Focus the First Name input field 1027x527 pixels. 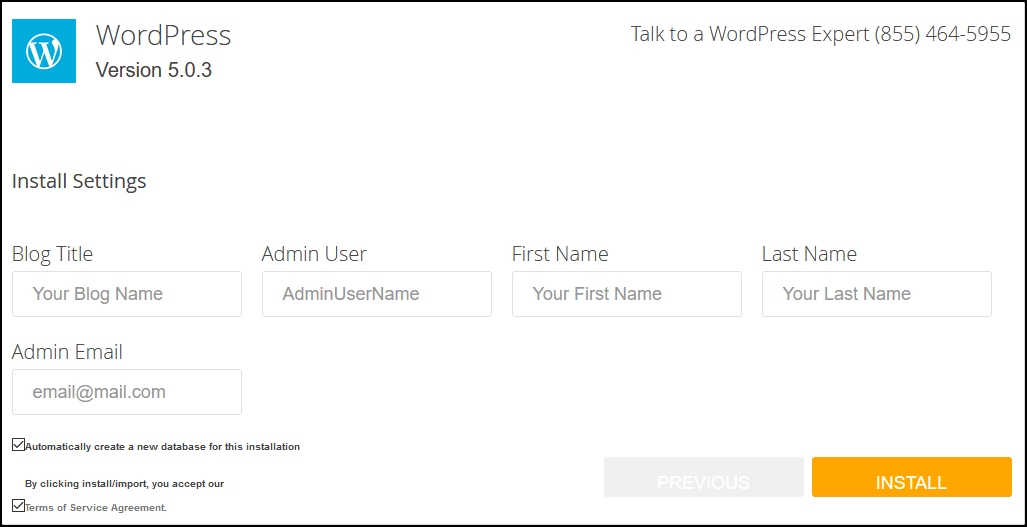click(x=627, y=294)
